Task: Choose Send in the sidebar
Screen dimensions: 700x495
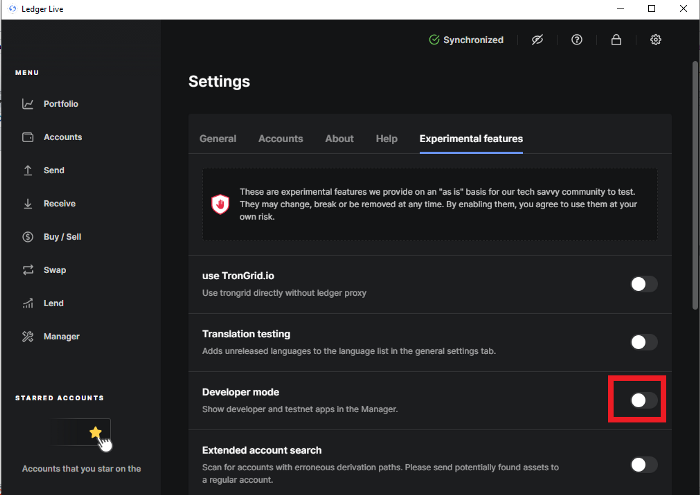Action: pyautogui.click(x=54, y=171)
